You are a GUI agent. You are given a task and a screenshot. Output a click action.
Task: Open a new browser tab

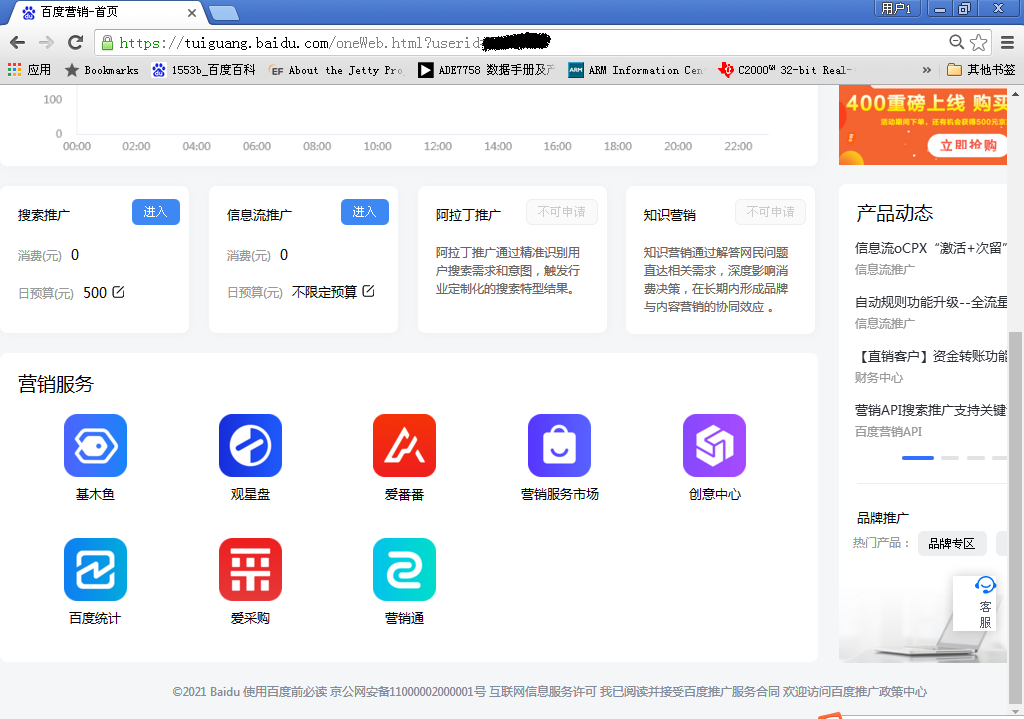[x=224, y=13]
